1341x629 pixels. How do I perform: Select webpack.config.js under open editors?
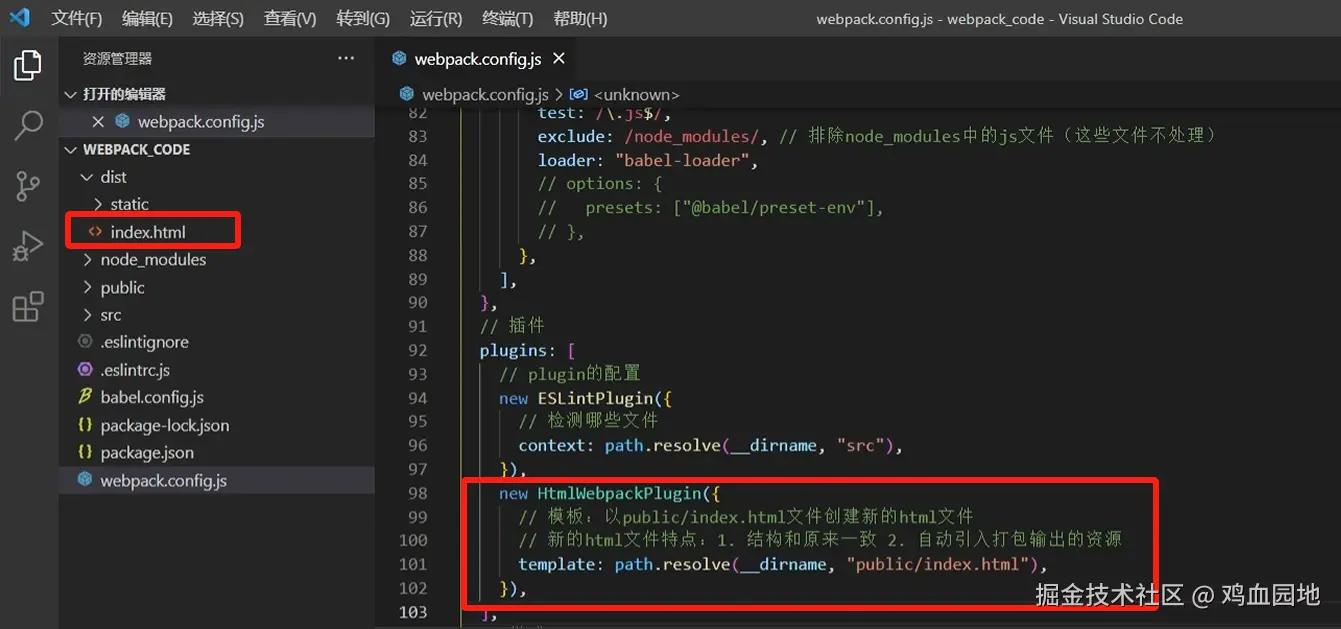coord(201,122)
